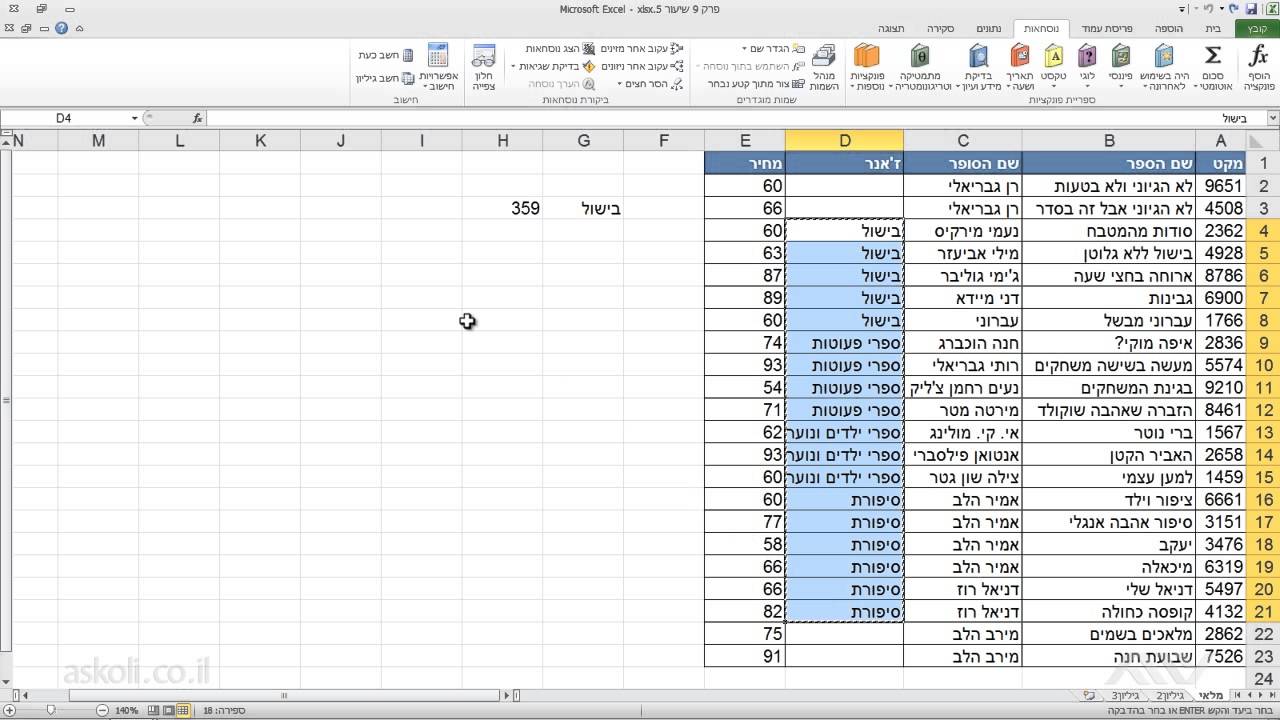Click Calculate Now (חשב כעת)
Viewport: 1280px width, 720px height.
(x=385, y=56)
